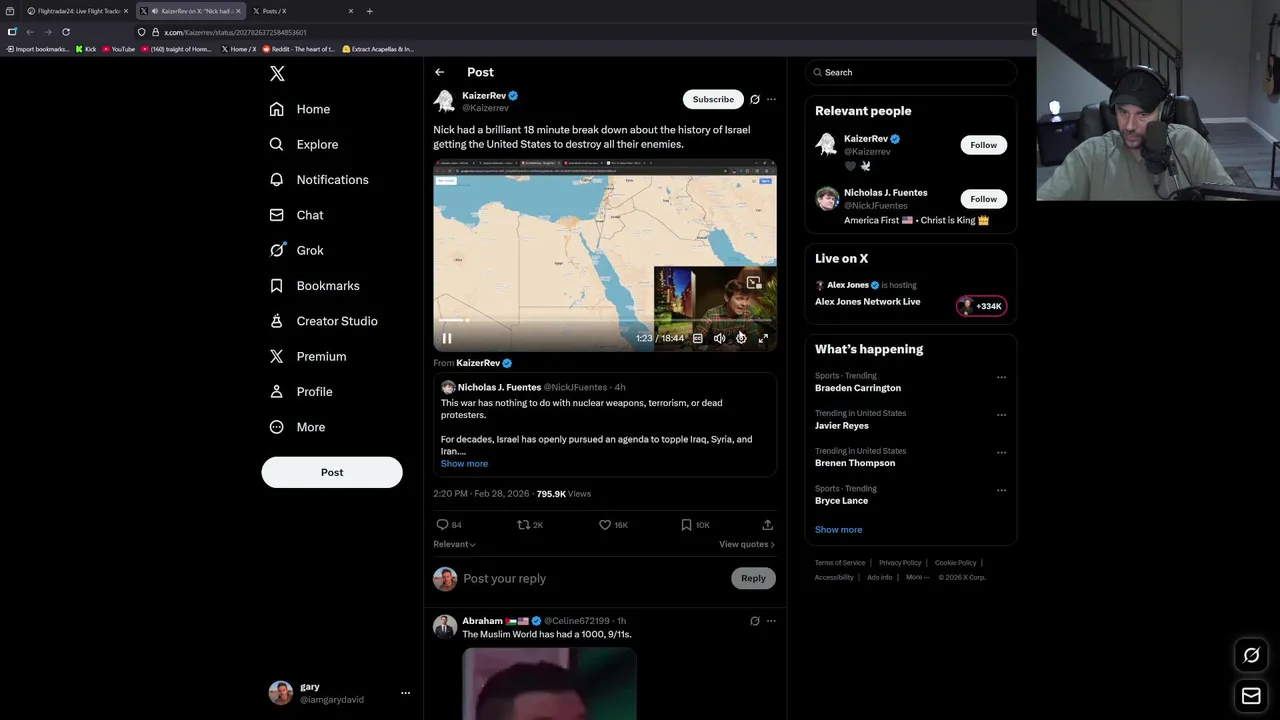
Task: Open options for Javier Reyes trend
Action: point(1001,415)
